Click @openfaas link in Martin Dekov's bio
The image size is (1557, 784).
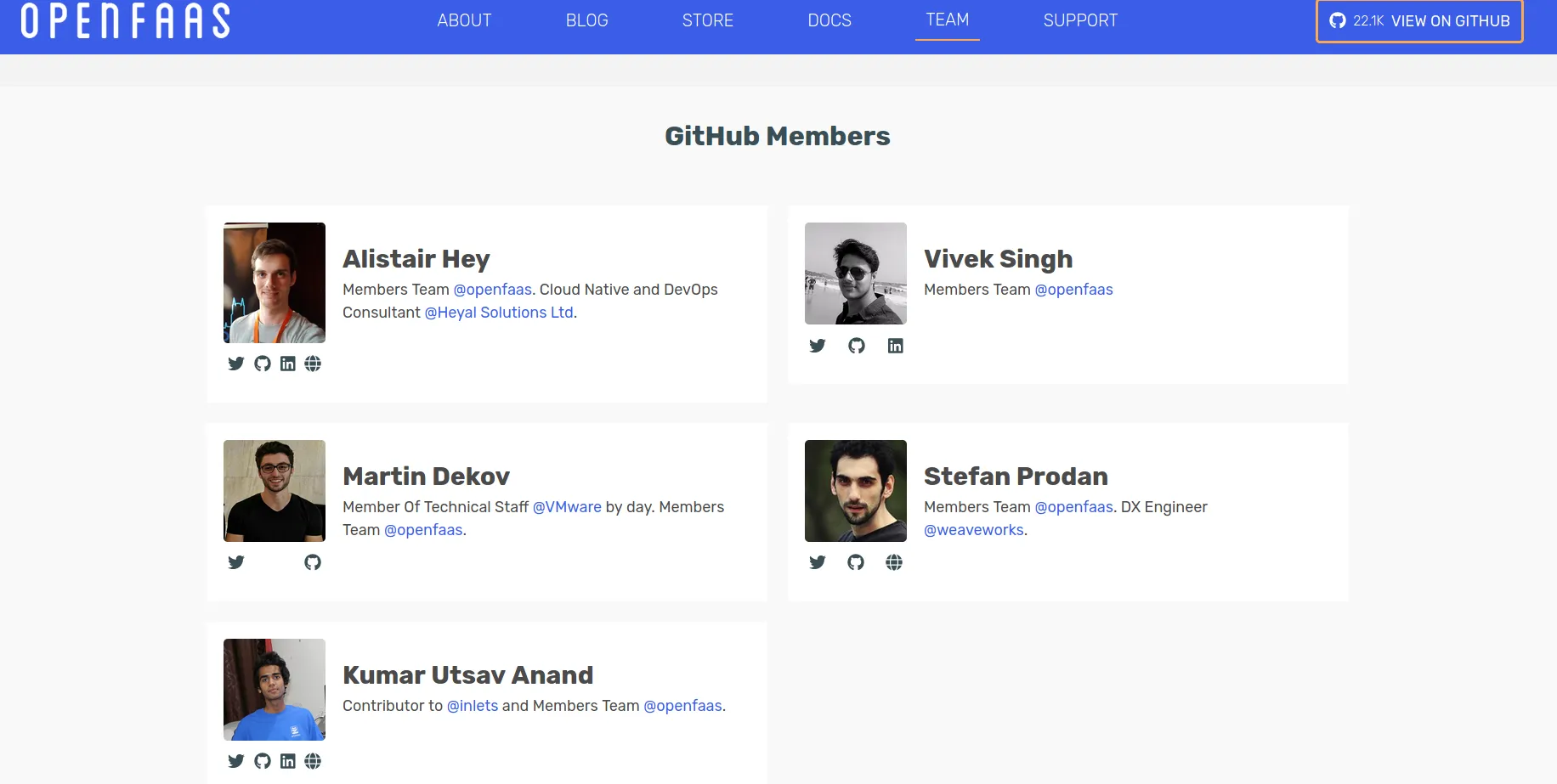pyautogui.click(x=423, y=530)
